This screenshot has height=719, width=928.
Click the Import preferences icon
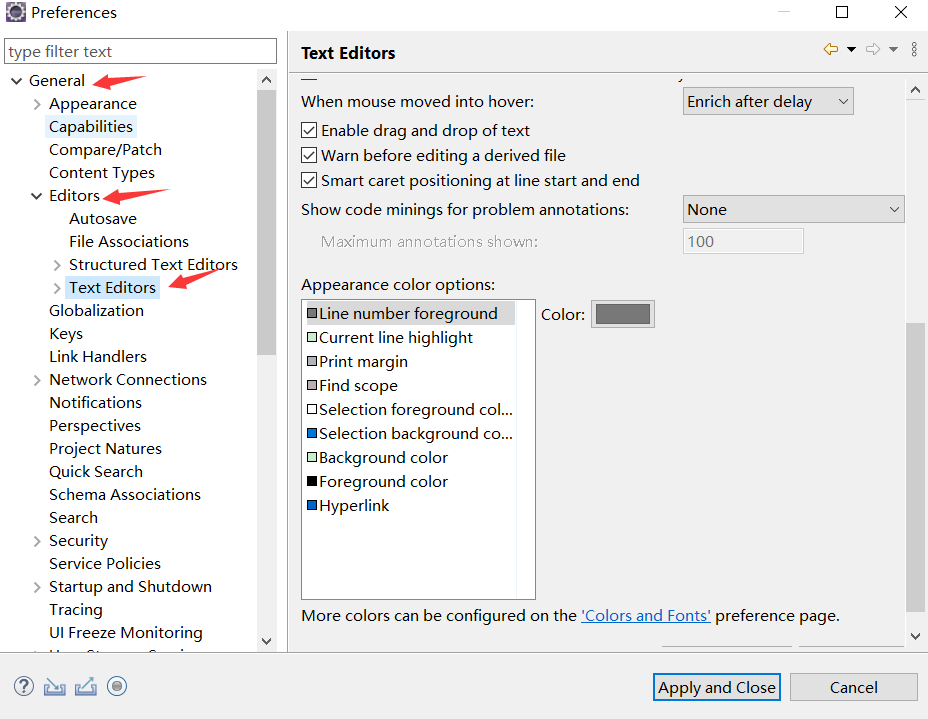click(x=54, y=686)
